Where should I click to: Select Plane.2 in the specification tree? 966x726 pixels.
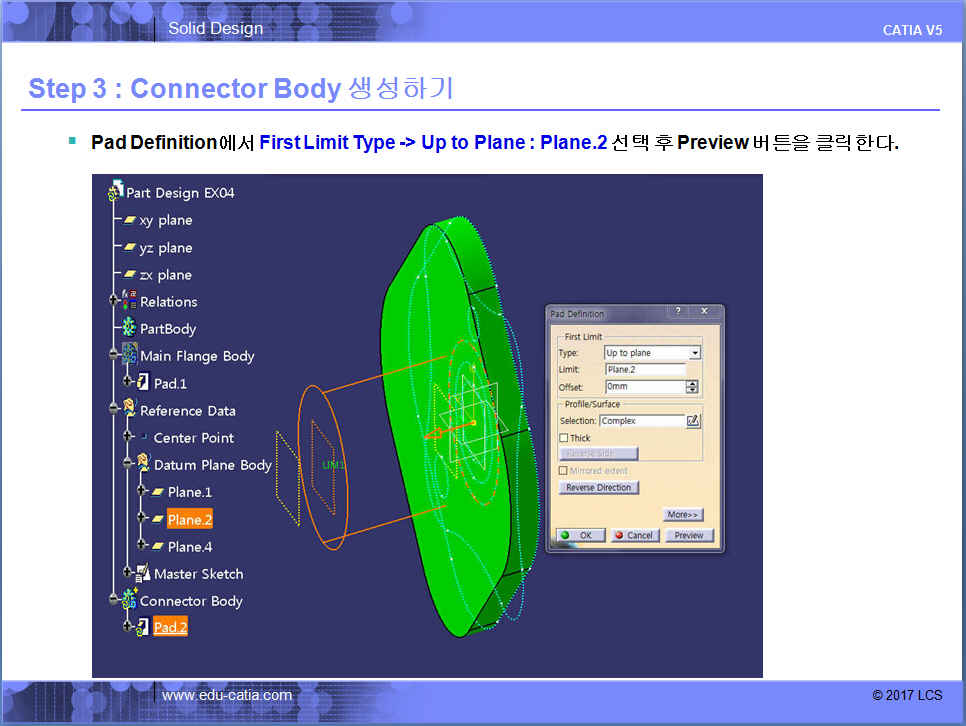(x=189, y=519)
